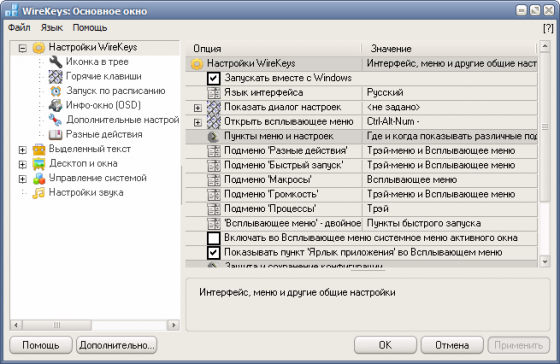
Task: Click the Дополнительно... button
Action: (116, 345)
